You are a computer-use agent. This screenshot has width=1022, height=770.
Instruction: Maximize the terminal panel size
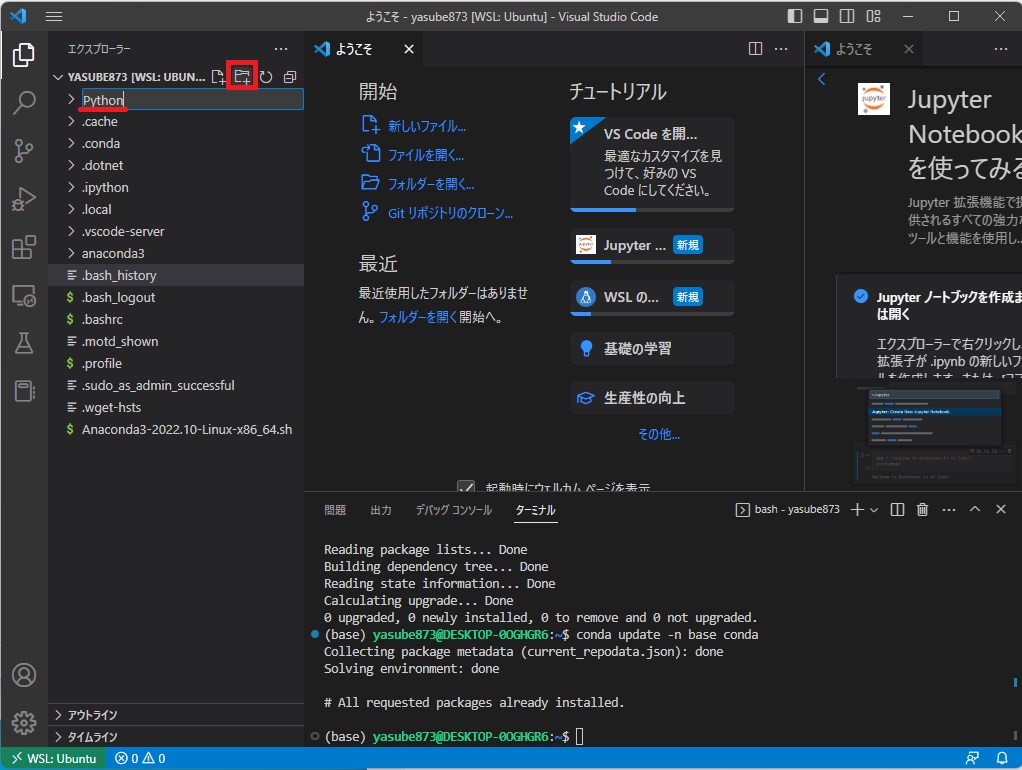975,509
